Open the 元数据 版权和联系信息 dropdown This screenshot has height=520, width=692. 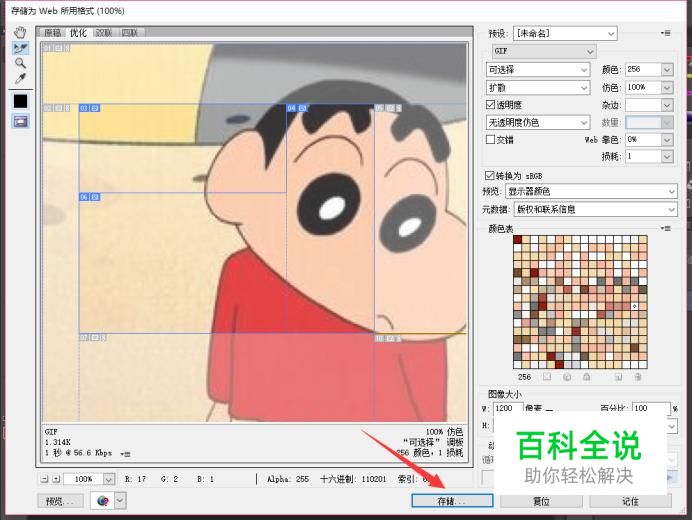(x=595, y=209)
